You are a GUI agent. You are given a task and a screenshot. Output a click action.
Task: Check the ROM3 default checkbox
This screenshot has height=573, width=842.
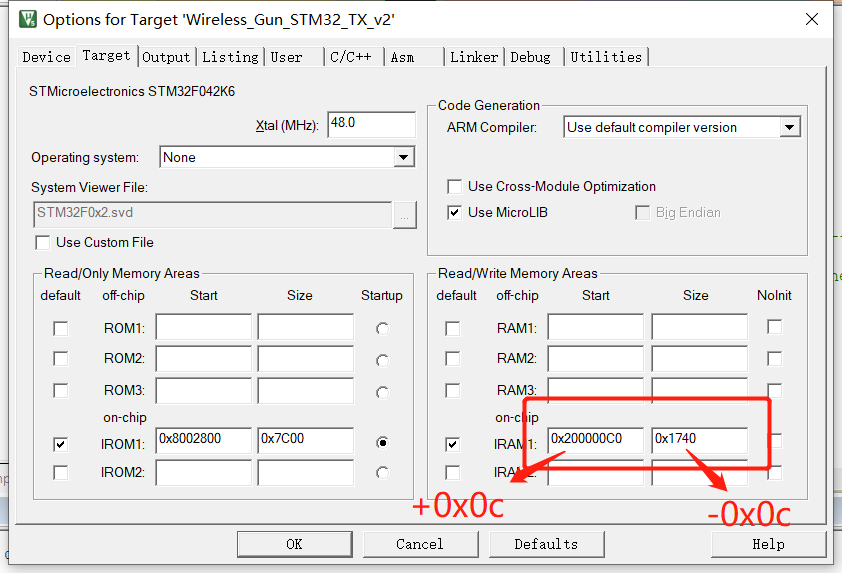pos(61,390)
